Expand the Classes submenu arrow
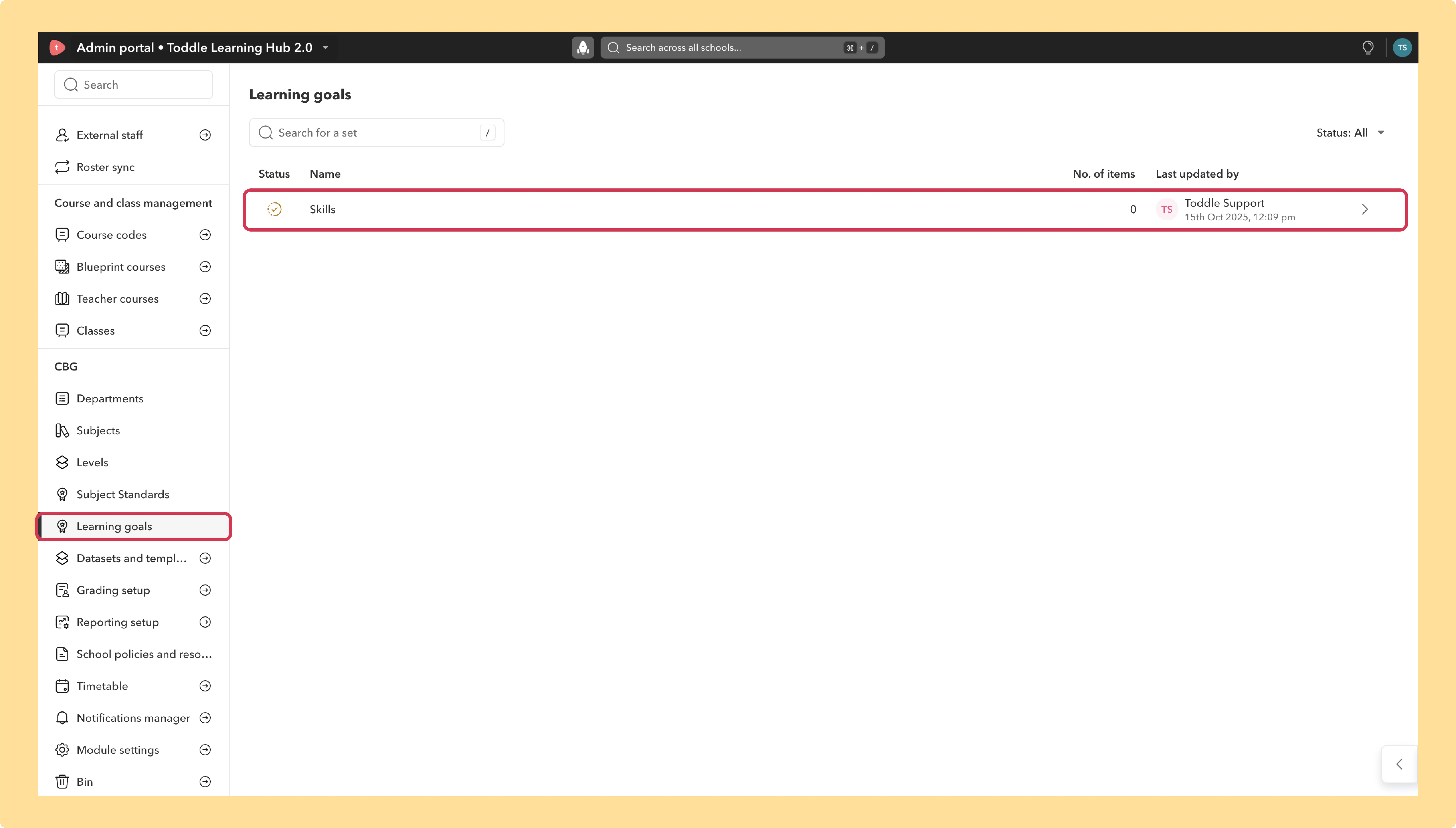This screenshot has height=828, width=1456. (x=205, y=330)
